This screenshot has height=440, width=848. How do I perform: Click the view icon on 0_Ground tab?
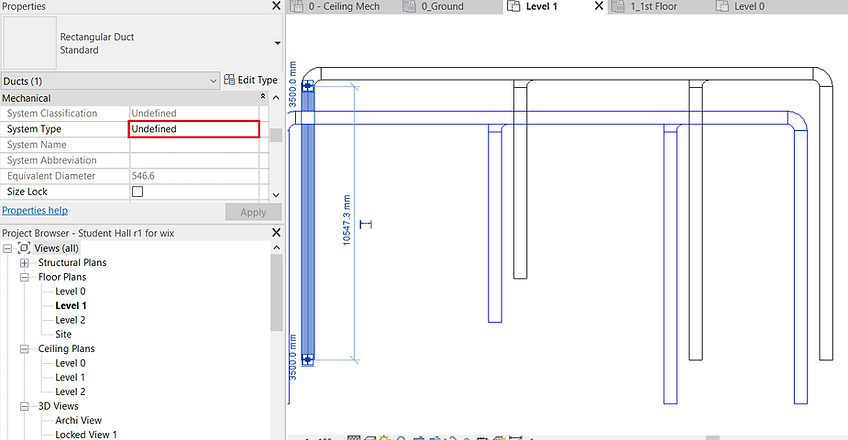pos(410,6)
